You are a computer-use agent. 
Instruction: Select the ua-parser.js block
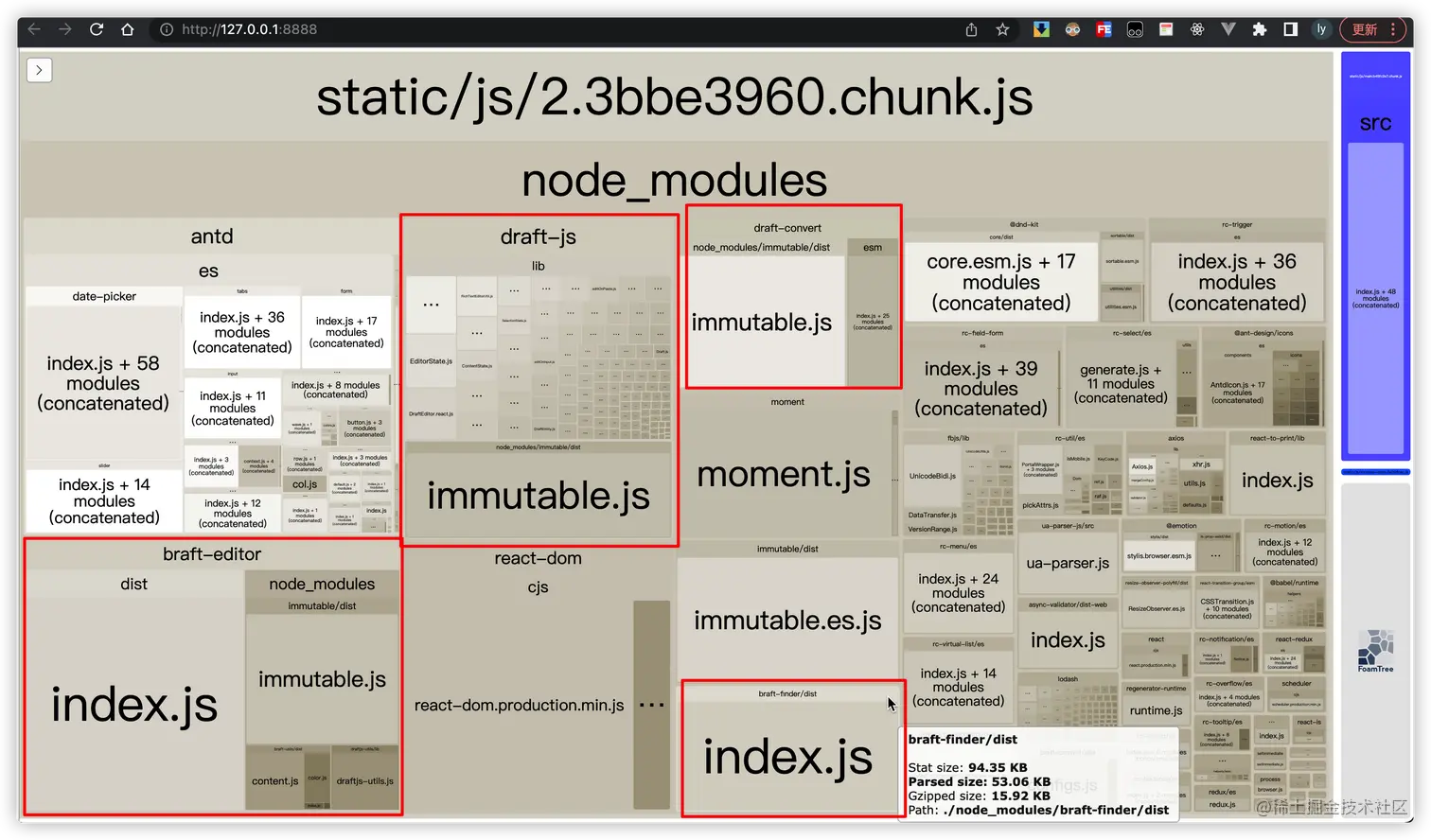1068,563
